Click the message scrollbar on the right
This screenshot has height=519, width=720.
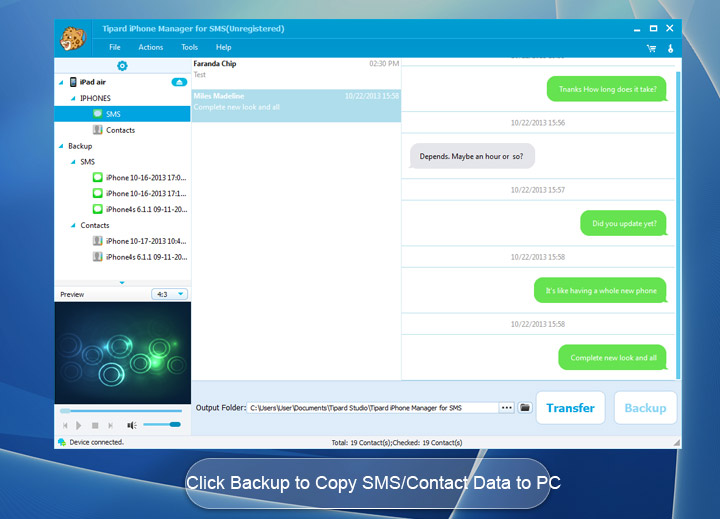(678, 225)
